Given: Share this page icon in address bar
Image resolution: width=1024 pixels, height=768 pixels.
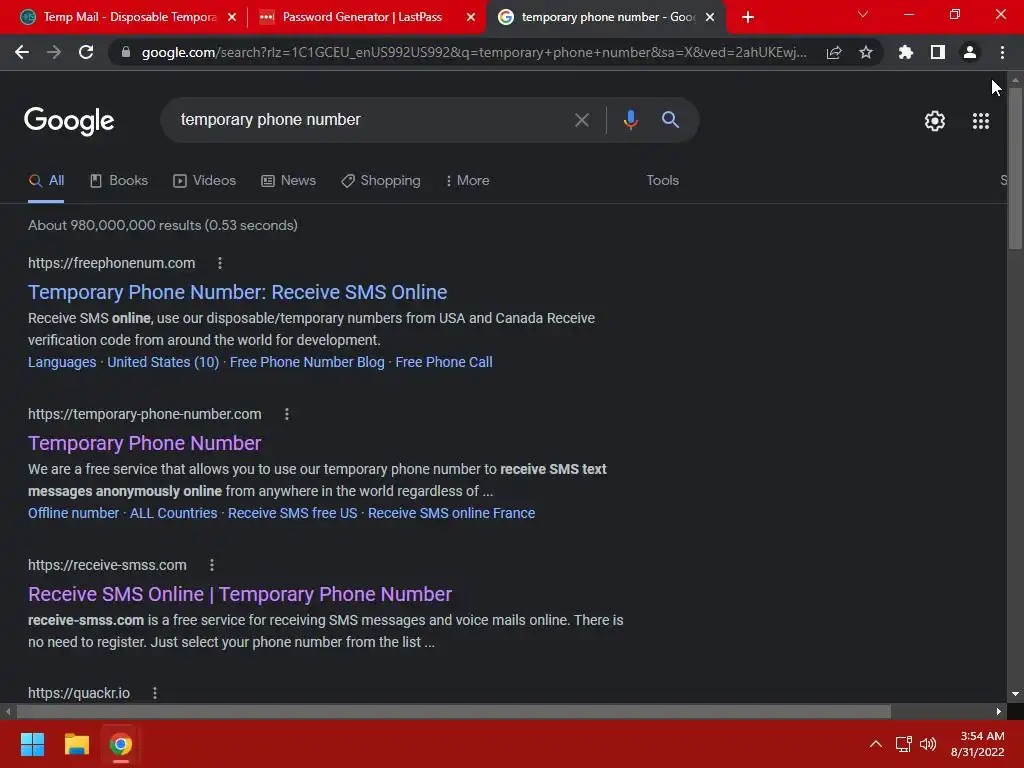Looking at the screenshot, I should [834, 52].
